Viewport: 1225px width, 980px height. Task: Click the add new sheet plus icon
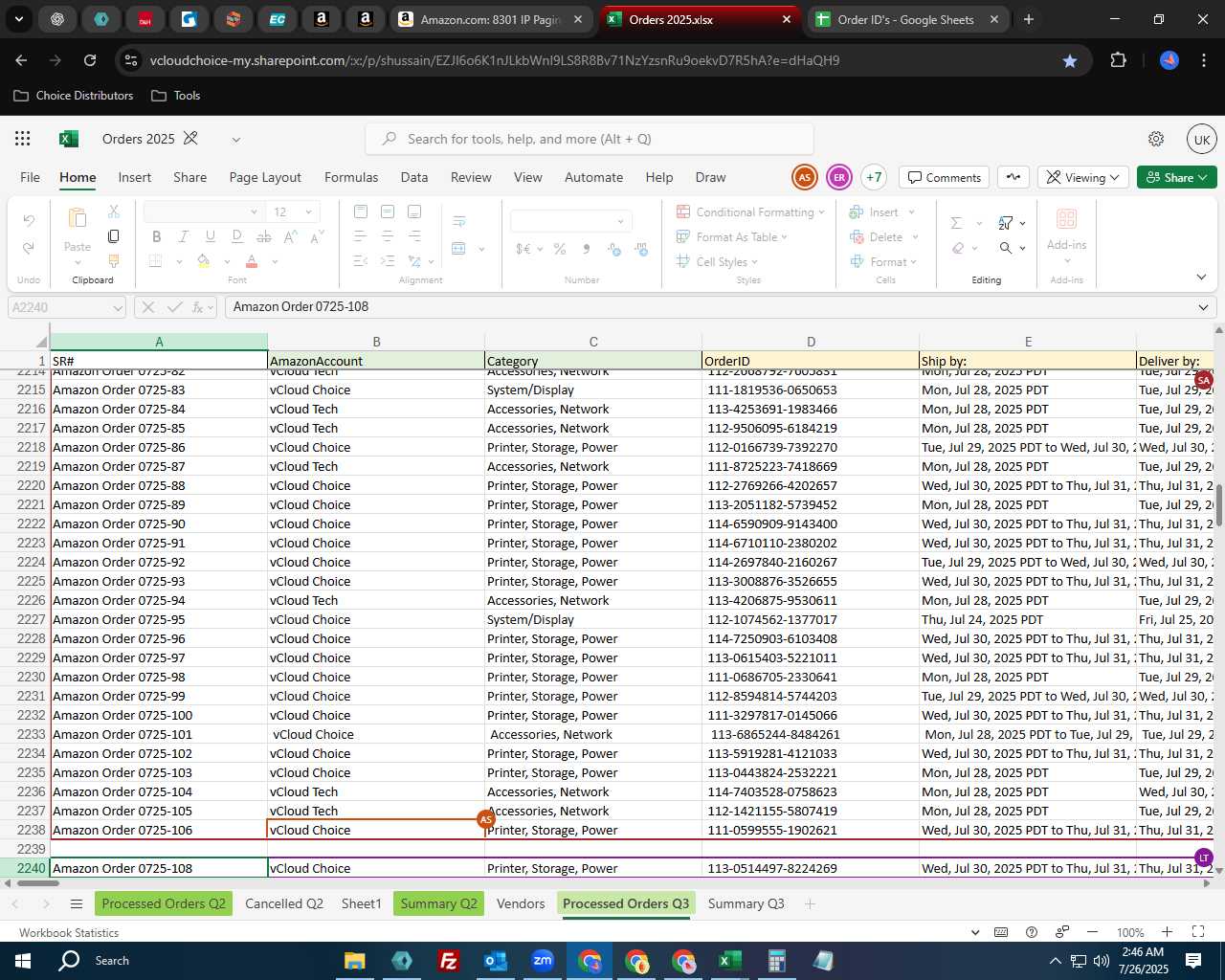point(810,903)
